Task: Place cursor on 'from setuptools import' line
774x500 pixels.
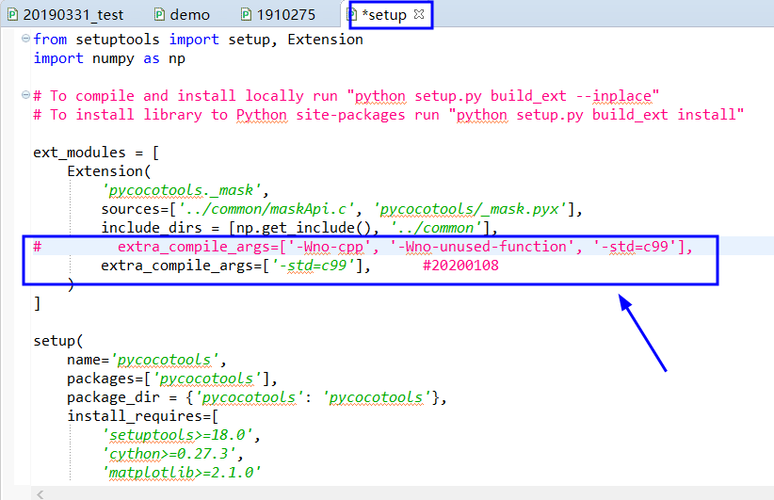Action: (x=198, y=39)
